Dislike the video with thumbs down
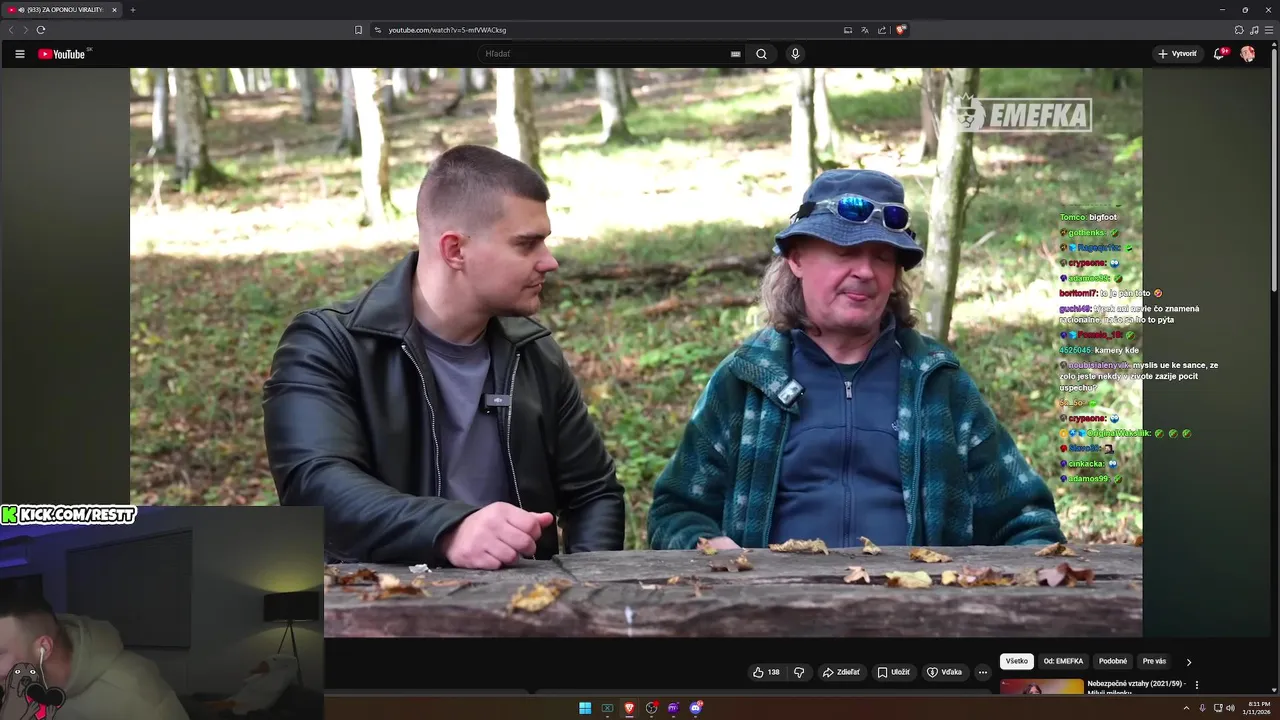This screenshot has height=720, width=1280. point(799,672)
